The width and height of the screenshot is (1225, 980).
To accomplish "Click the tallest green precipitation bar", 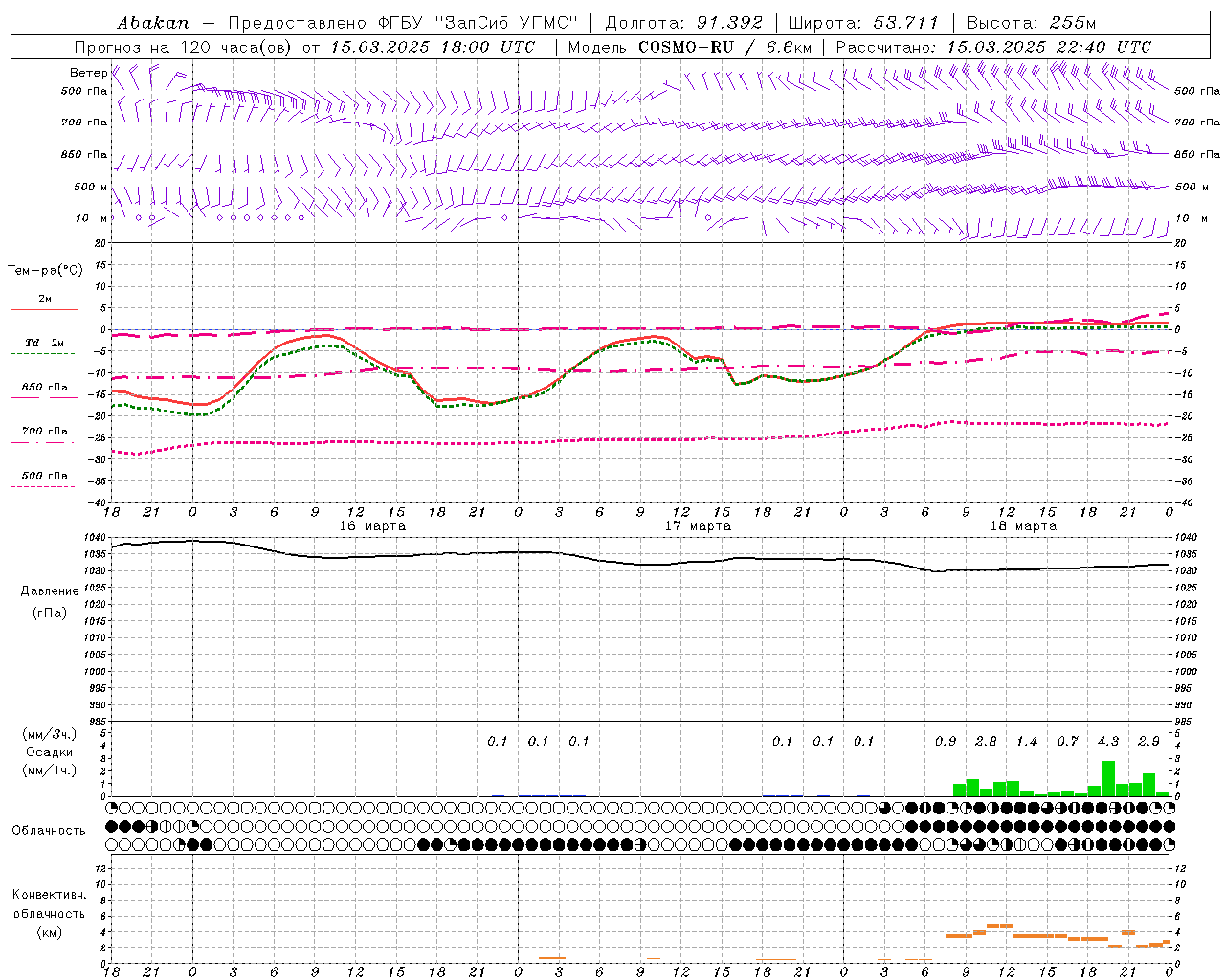I will (x=1108, y=778).
